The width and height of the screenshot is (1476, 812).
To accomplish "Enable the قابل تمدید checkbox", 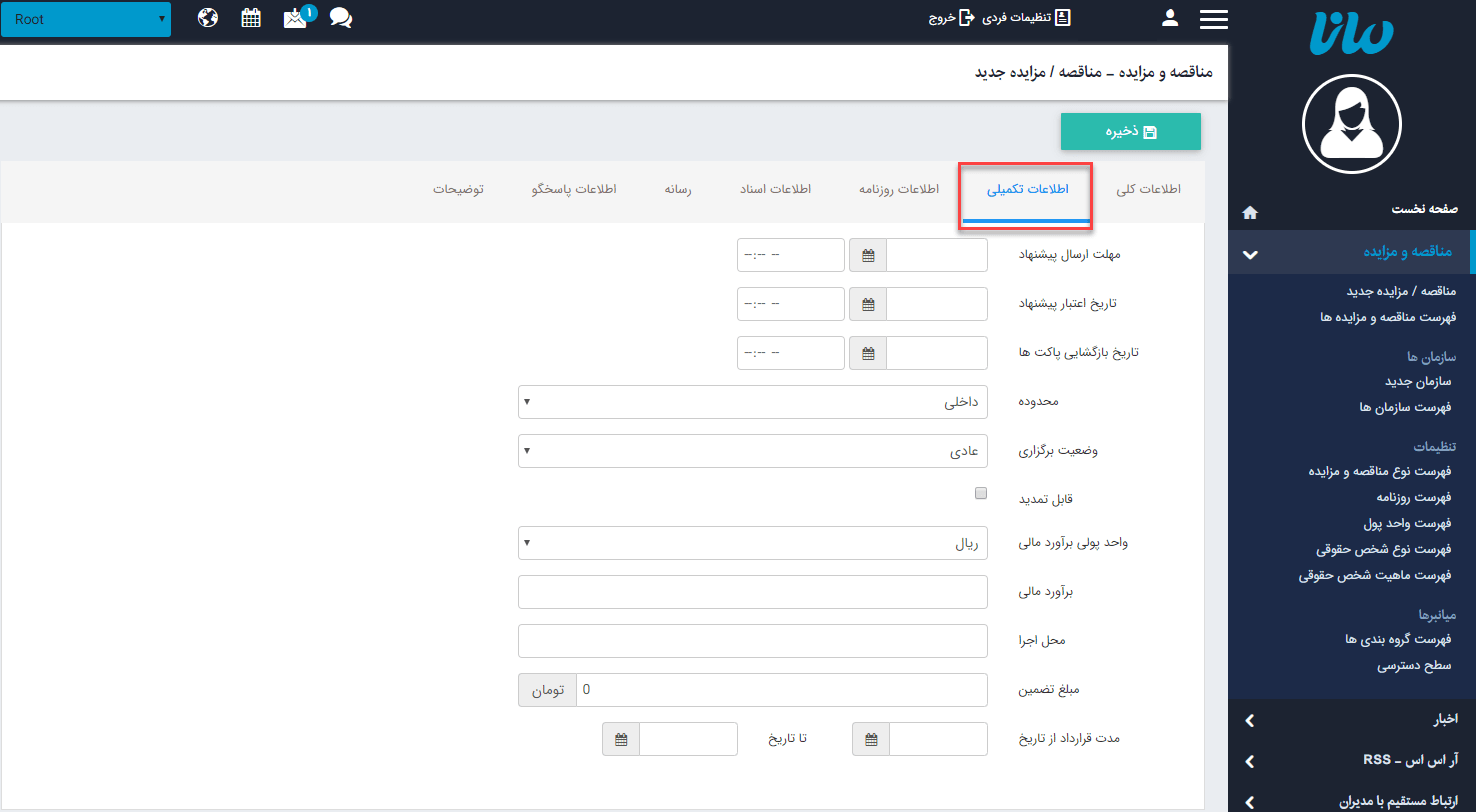I will (x=981, y=492).
